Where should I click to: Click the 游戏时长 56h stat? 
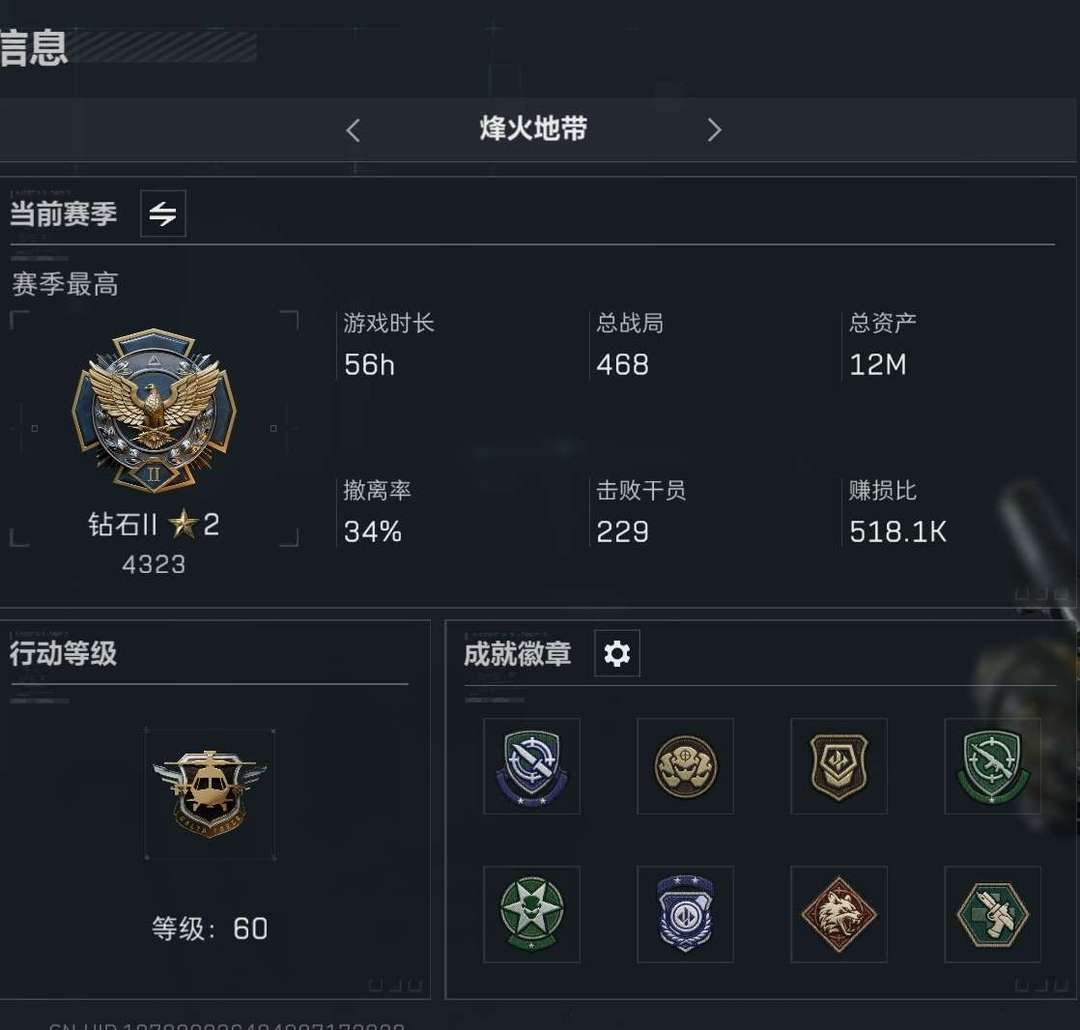[x=389, y=344]
